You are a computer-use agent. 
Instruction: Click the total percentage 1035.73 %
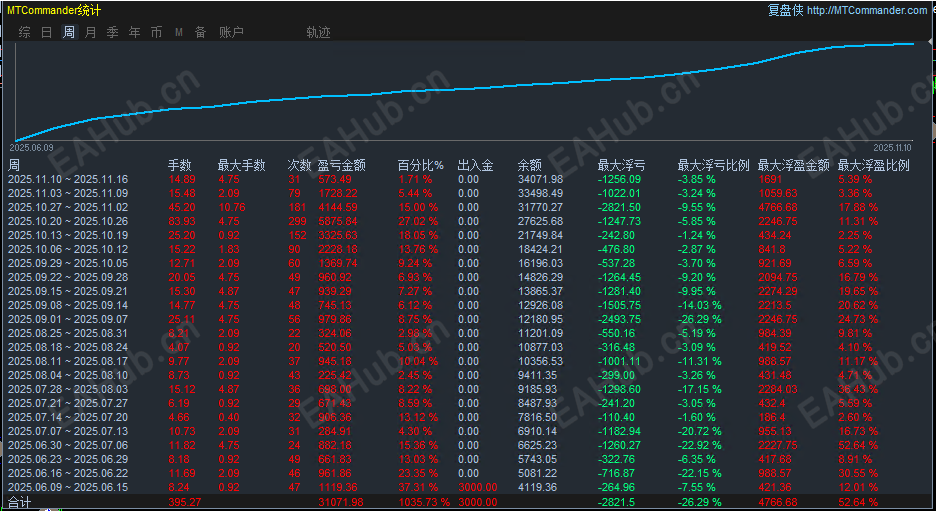(x=424, y=502)
